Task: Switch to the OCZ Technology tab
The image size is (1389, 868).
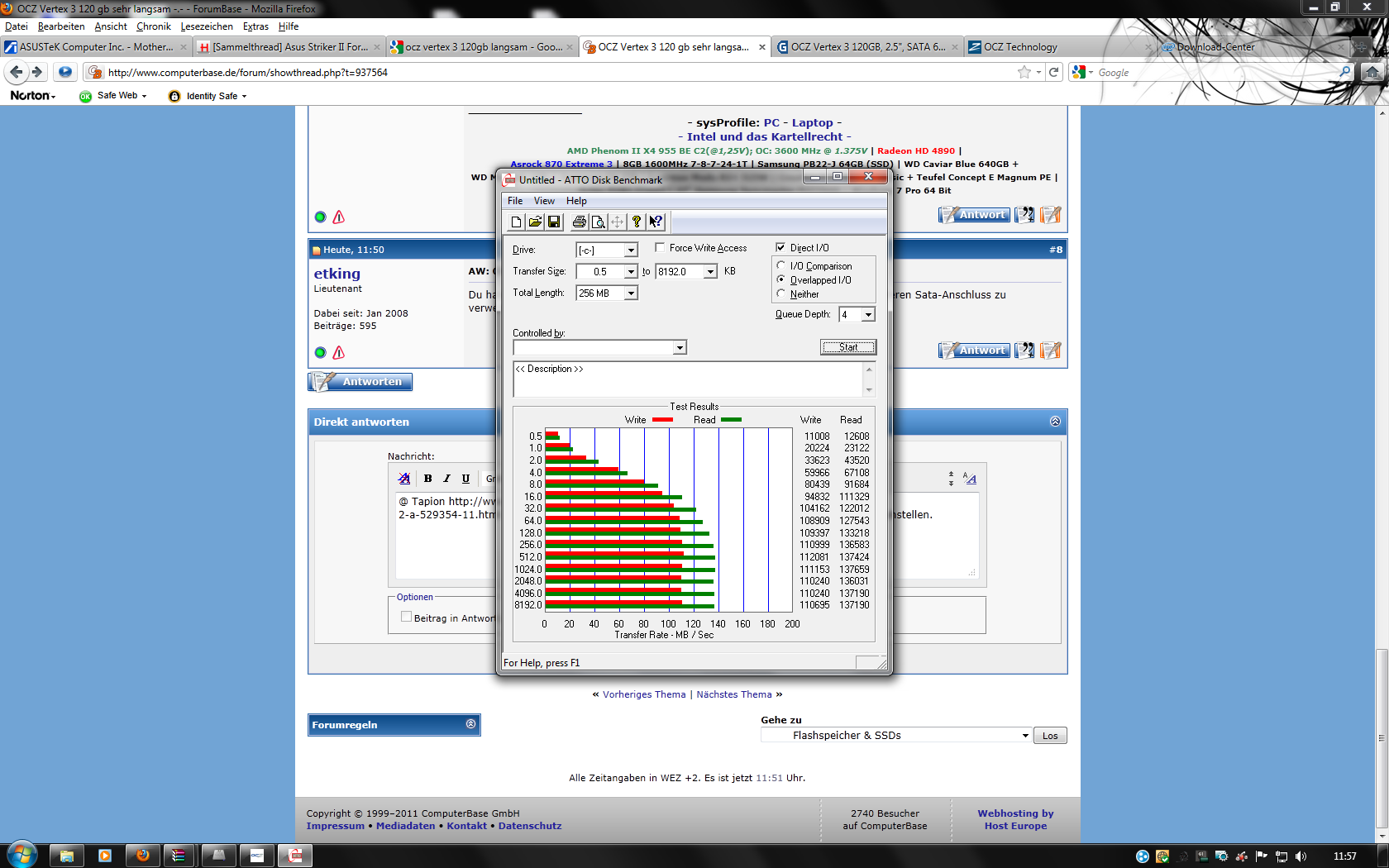Action: [x=1059, y=47]
